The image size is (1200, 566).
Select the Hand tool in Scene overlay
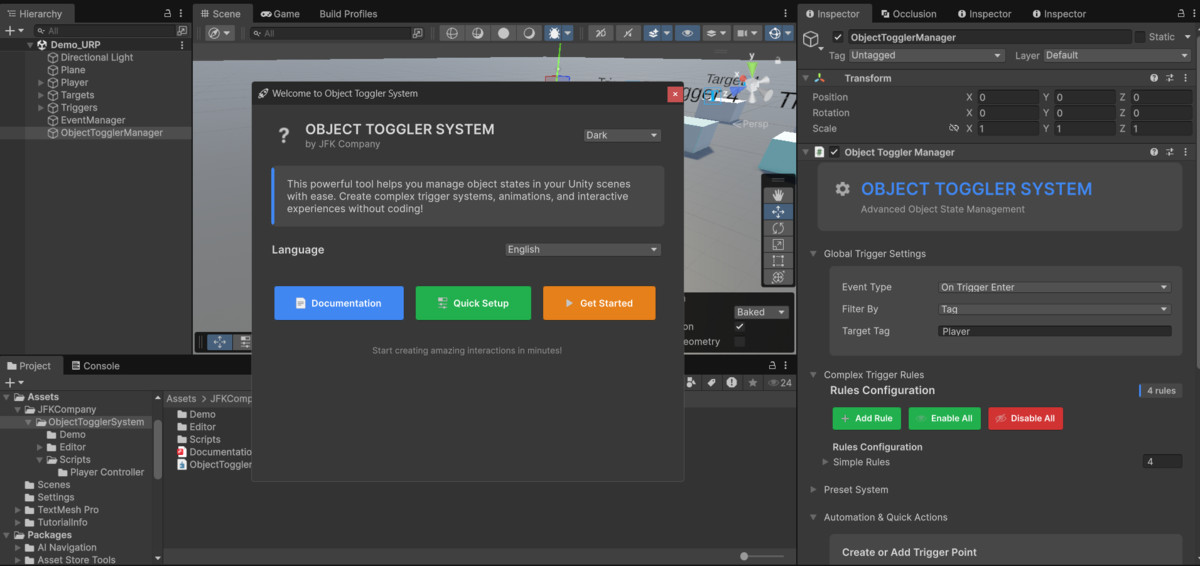(x=778, y=196)
